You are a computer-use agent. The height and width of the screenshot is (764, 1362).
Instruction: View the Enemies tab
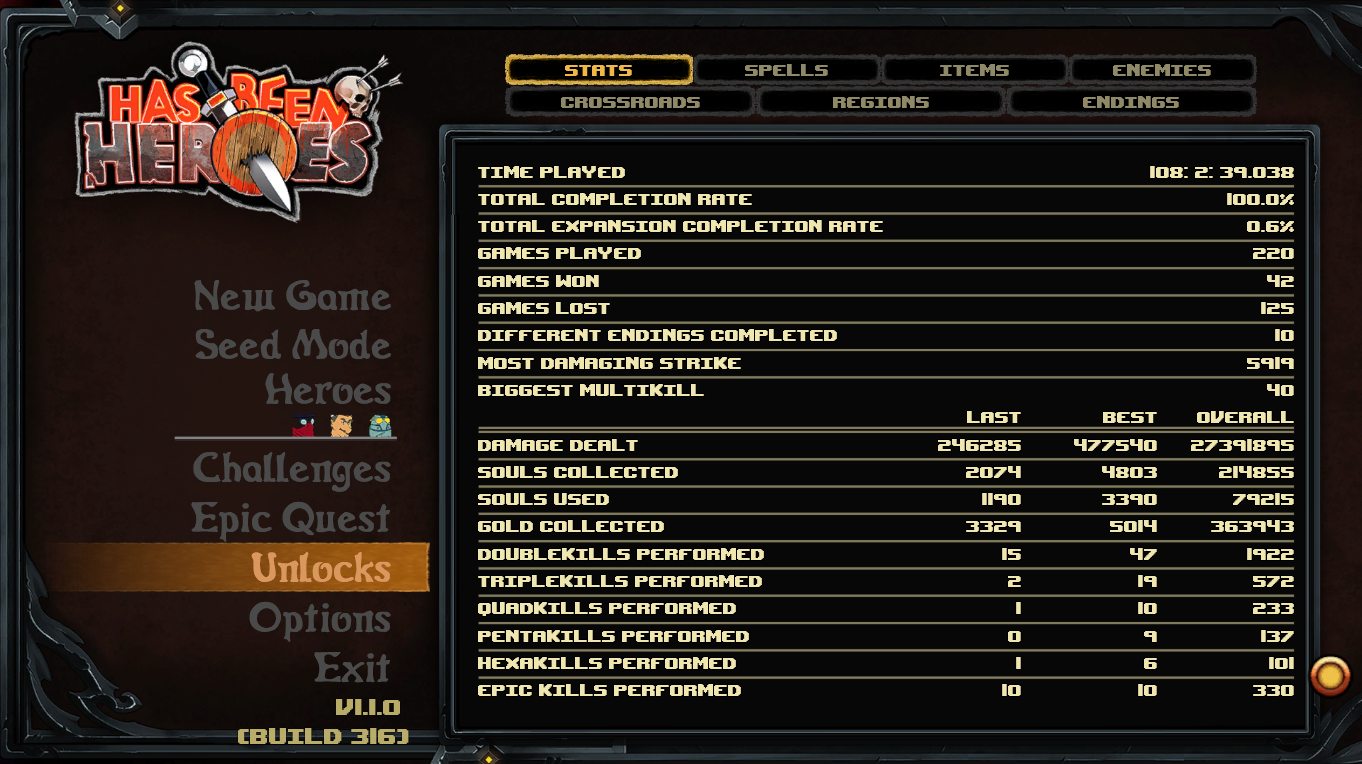[1162, 70]
